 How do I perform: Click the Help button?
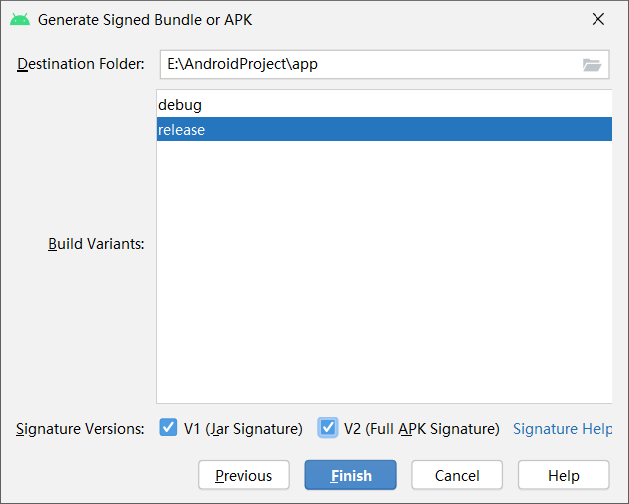[563, 475]
